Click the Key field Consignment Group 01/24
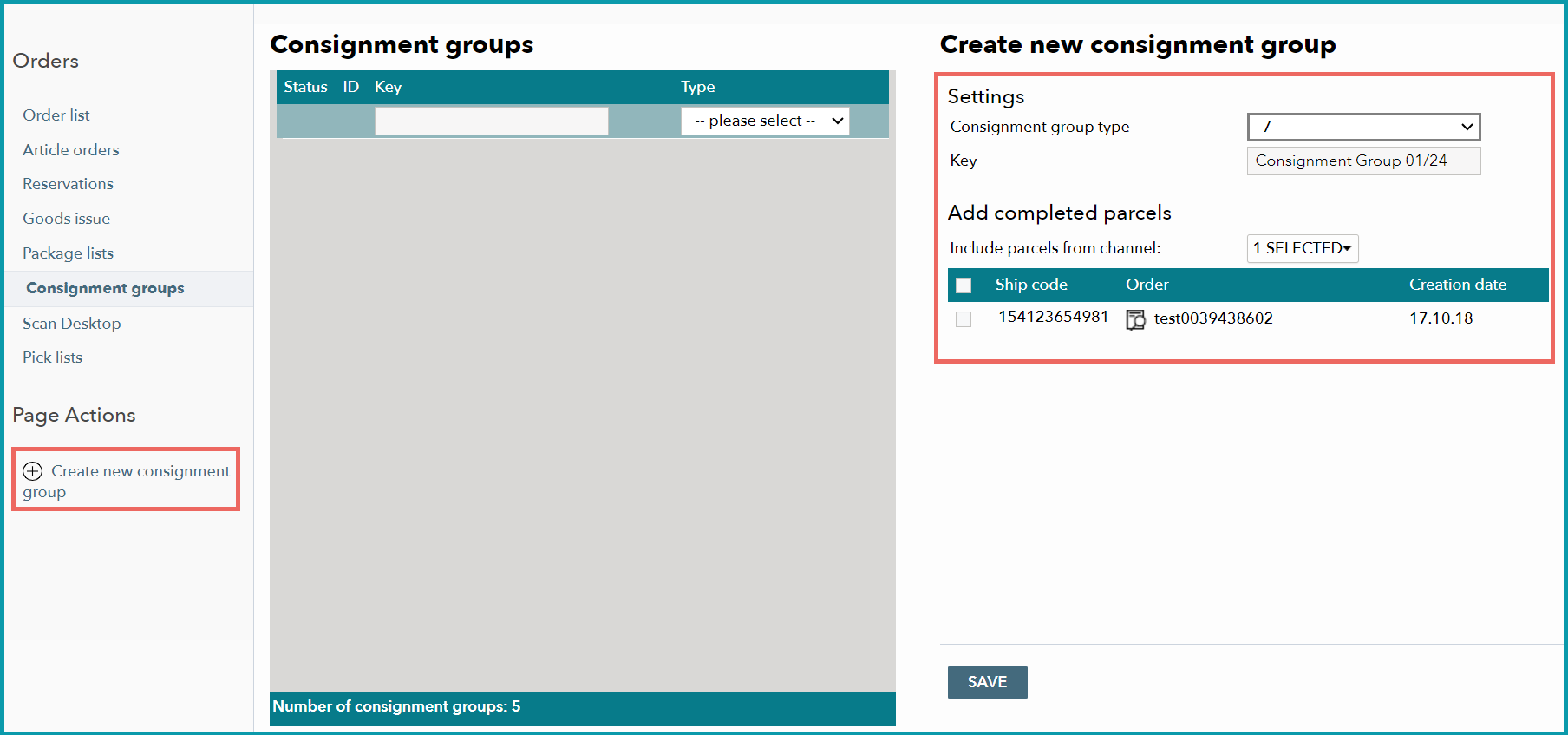 pos(1363,161)
